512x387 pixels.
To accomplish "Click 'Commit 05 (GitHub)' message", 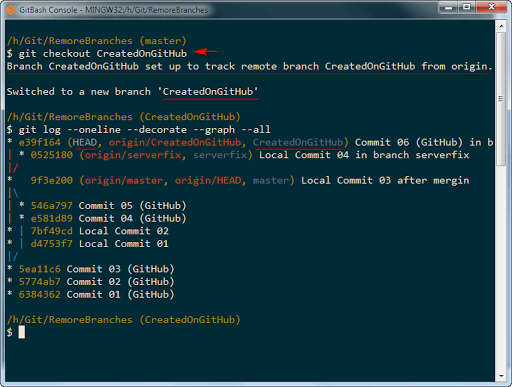I will point(132,206).
